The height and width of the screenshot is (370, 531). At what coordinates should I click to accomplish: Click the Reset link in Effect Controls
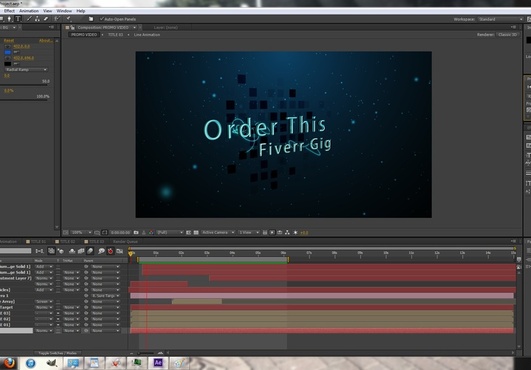pyautogui.click(x=9, y=40)
